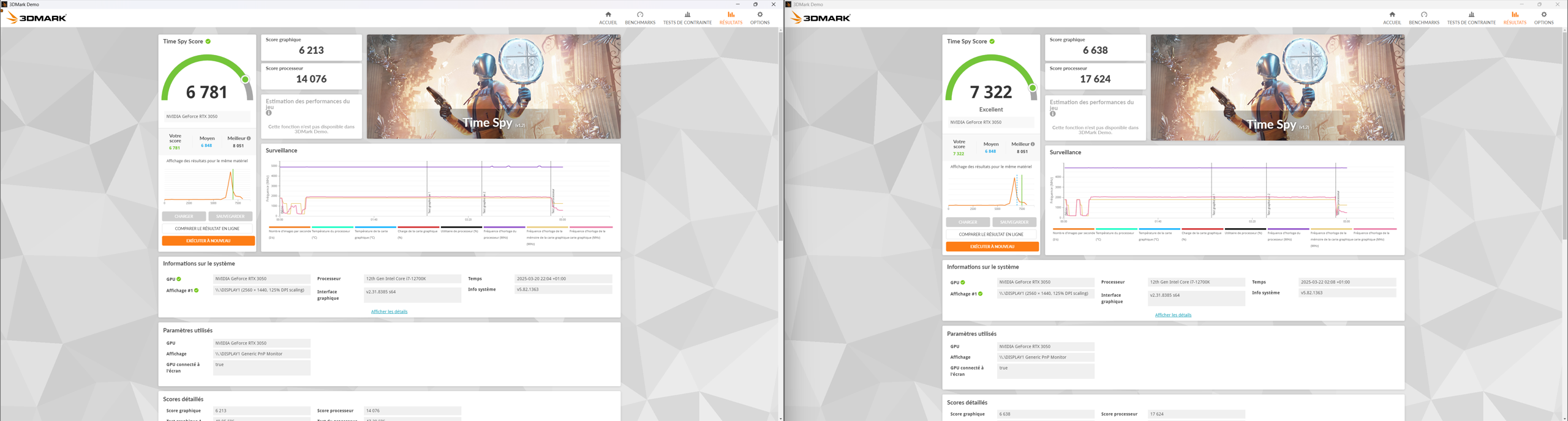The image size is (1568, 421).
Task: Click SAUVEGARDER in the 7 322 score window
Action: click(x=1014, y=222)
